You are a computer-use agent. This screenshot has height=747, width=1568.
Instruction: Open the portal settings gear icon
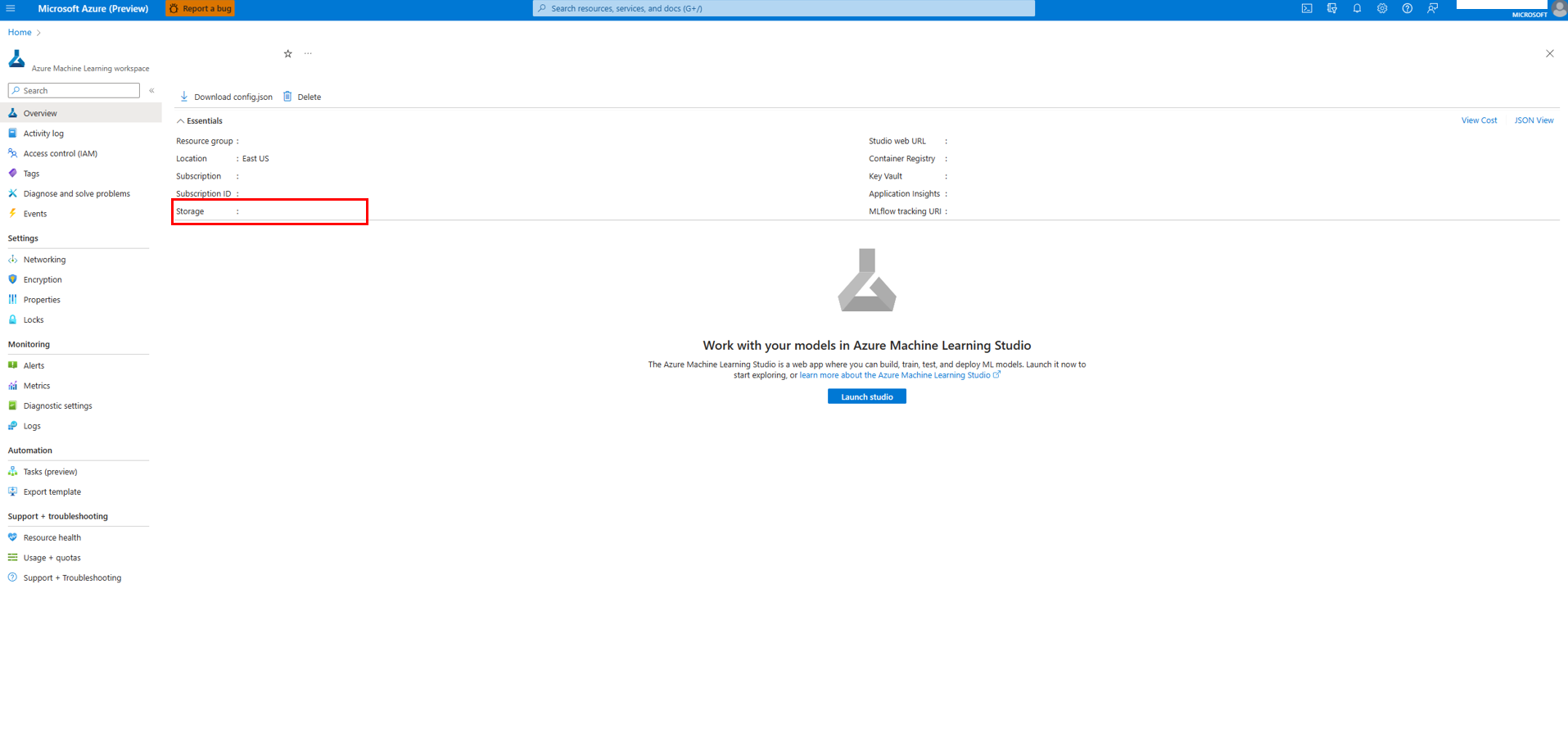pos(1382,8)
